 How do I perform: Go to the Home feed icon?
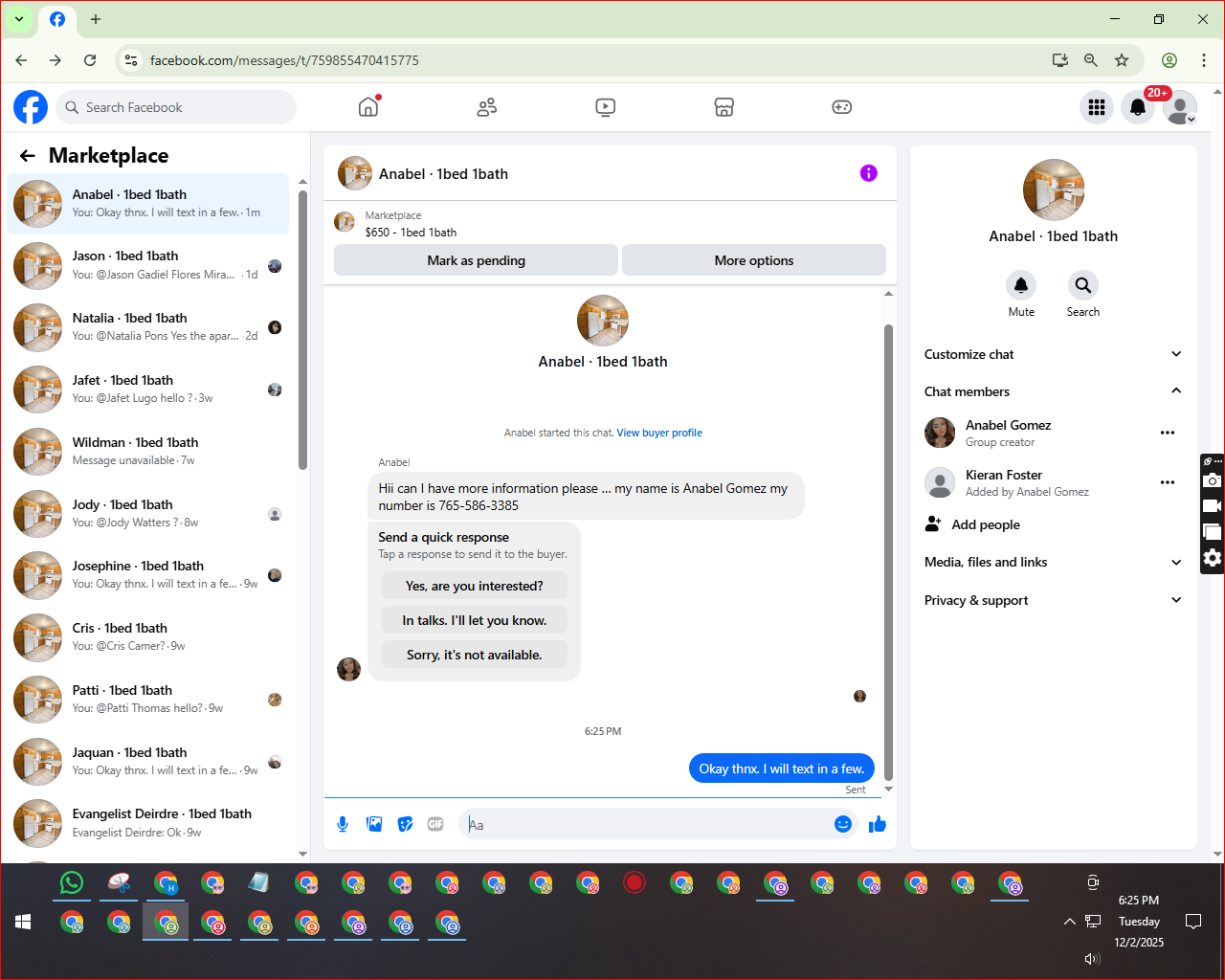[x=368, y=107]
